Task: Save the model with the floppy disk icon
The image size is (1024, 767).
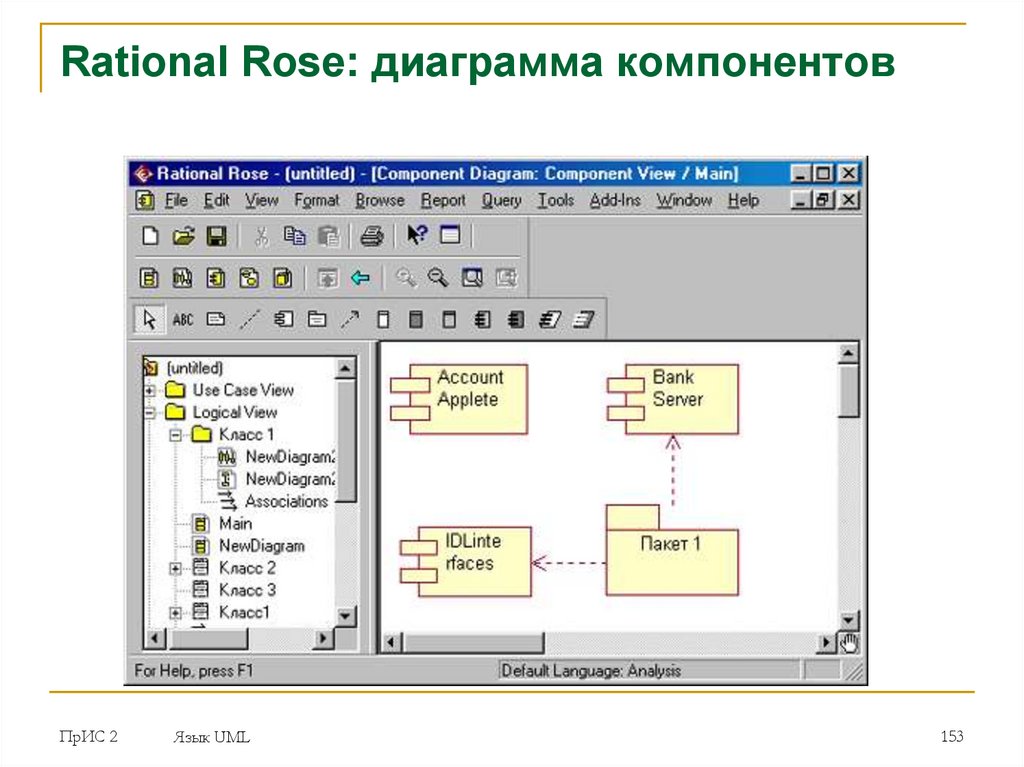Action: (x=217, y=236)
